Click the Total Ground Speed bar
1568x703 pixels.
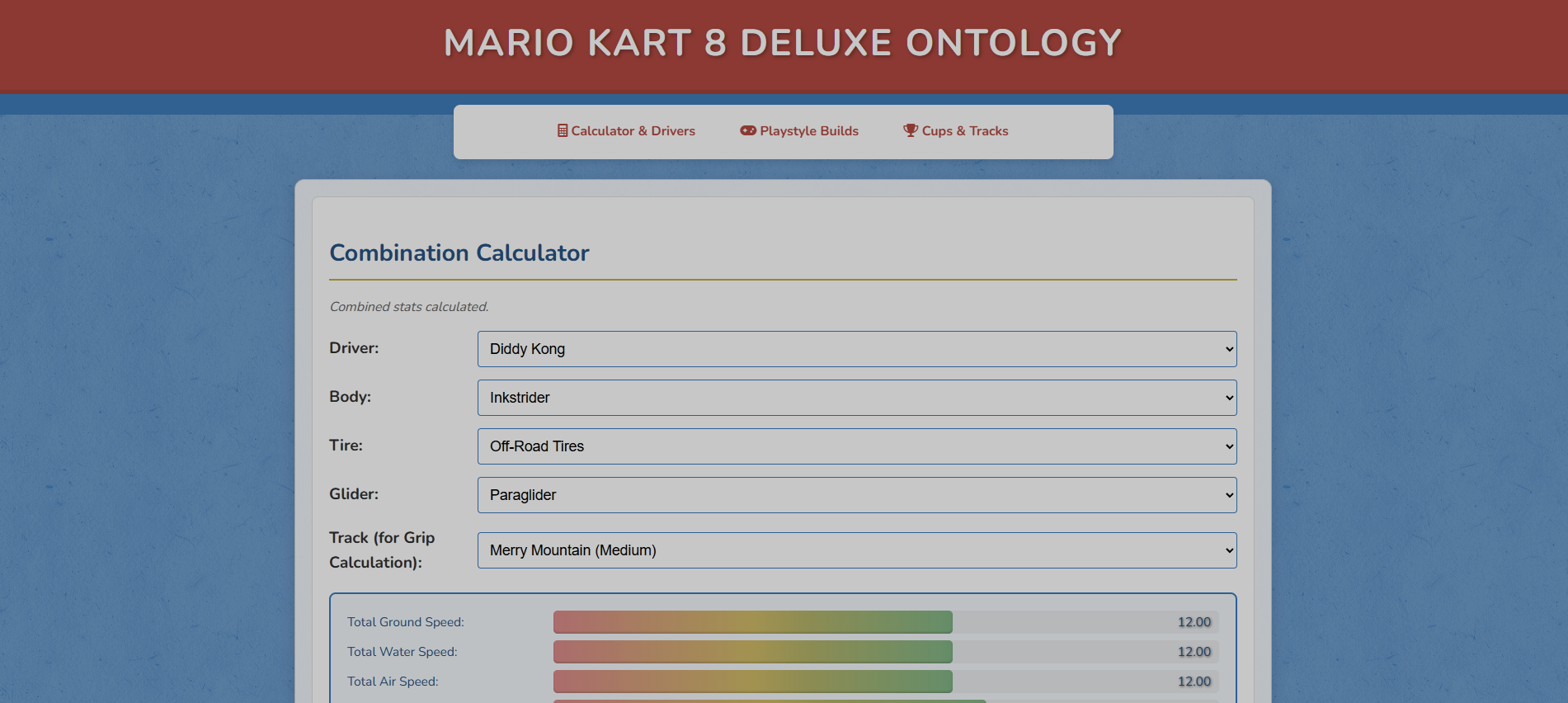pyautogui.click(x=886, y=622)
